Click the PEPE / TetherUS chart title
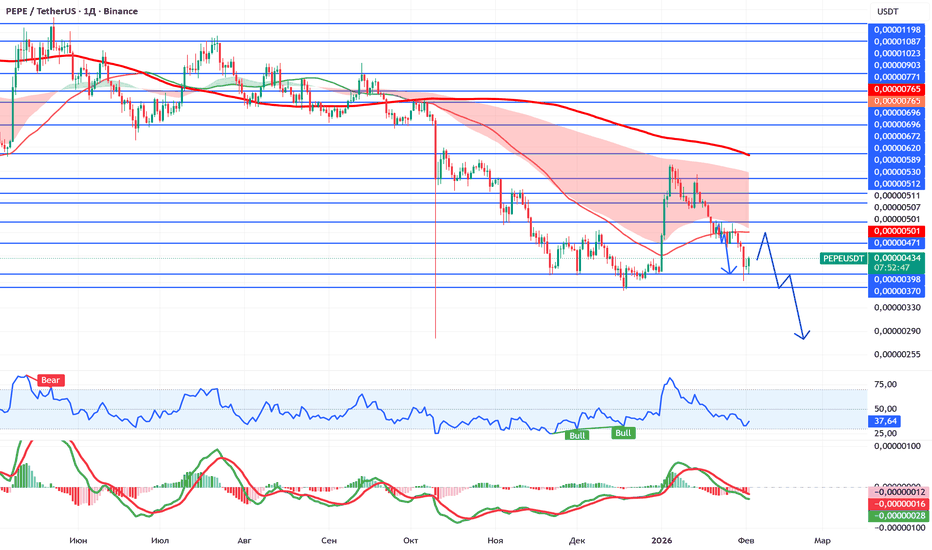 click(71, 11)
